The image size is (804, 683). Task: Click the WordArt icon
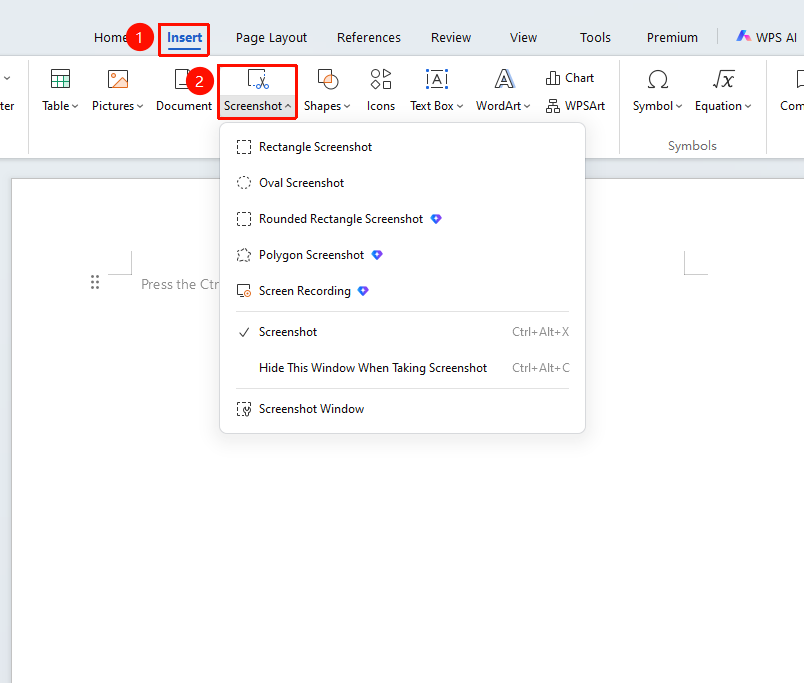pos(504,79)
